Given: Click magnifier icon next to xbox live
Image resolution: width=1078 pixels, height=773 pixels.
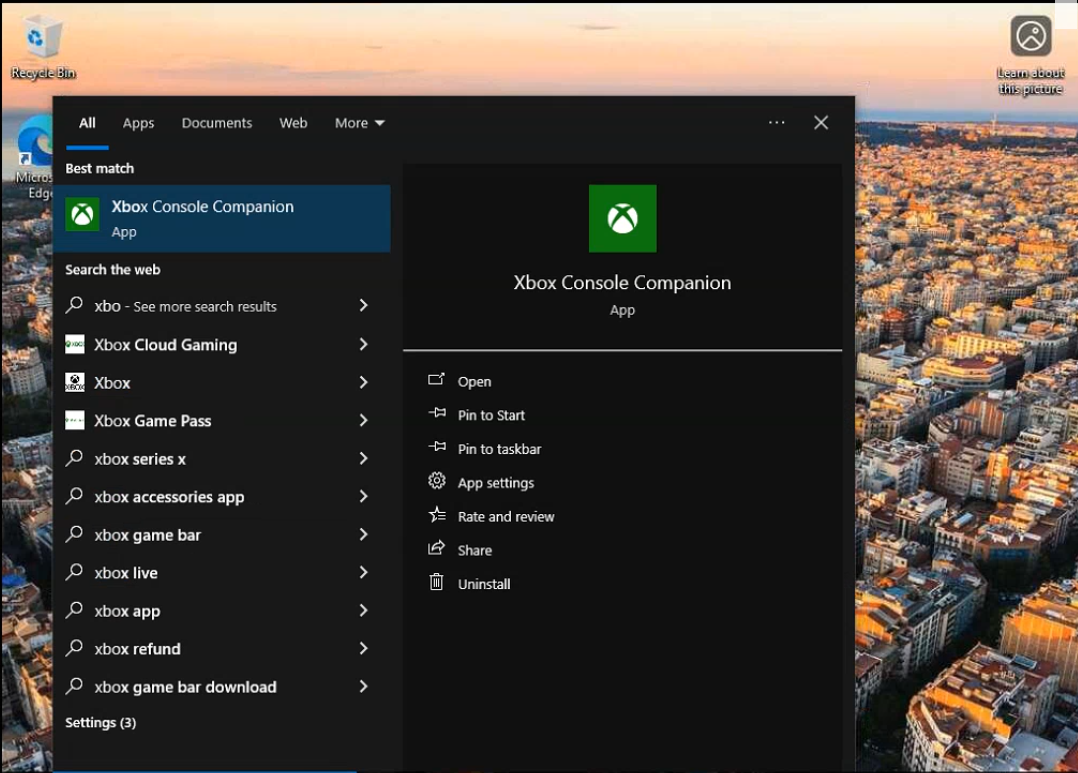Looking at the screenshot, I should (x=74, y=571).
